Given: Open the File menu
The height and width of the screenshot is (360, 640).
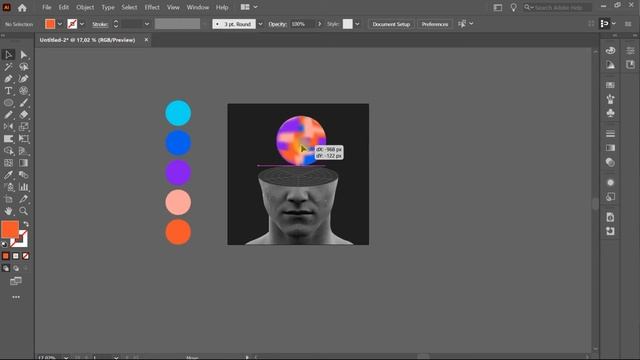Looking at the screenshot, I should (47, 7).
